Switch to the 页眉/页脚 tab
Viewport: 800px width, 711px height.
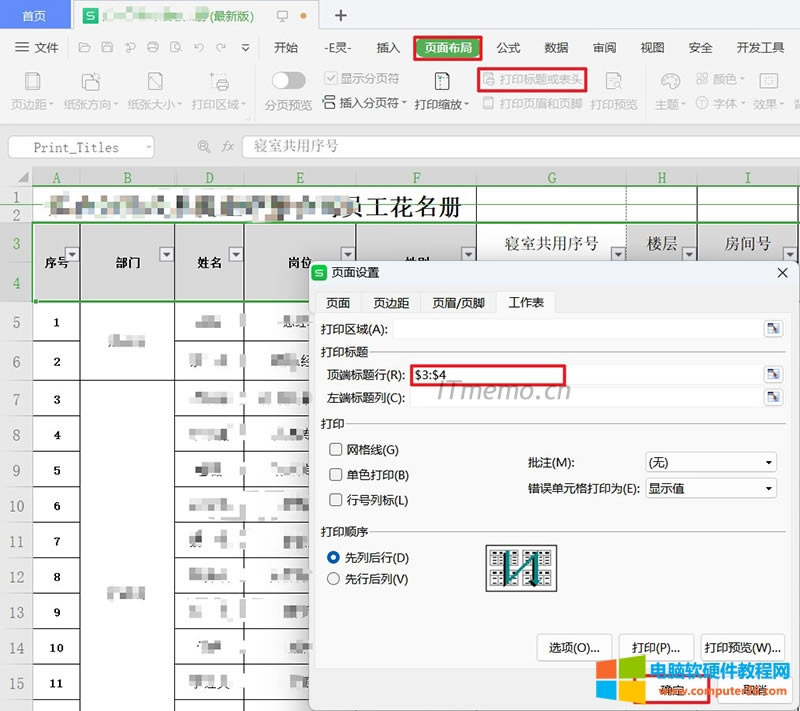(x=458, y=303)
